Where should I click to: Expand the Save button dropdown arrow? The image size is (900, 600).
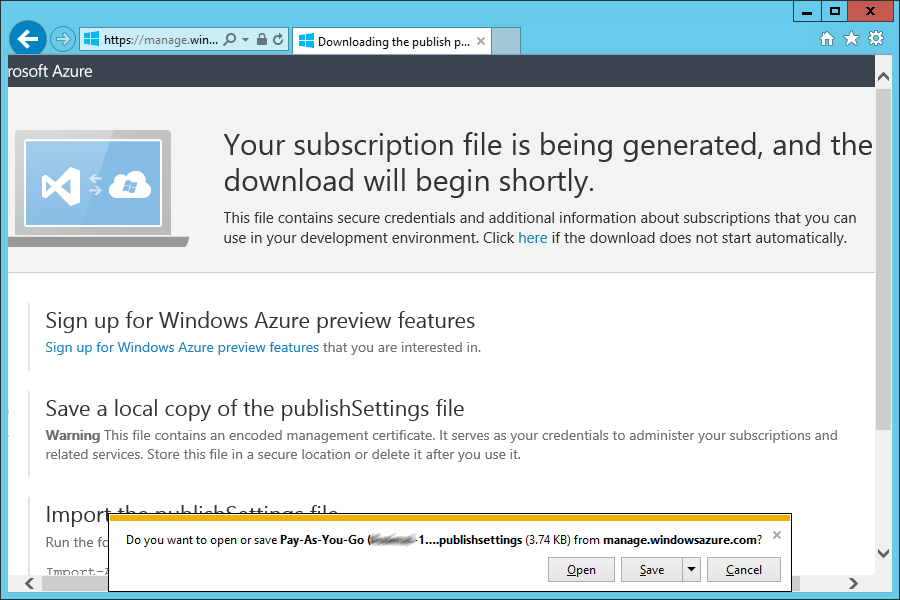(692, 570)
